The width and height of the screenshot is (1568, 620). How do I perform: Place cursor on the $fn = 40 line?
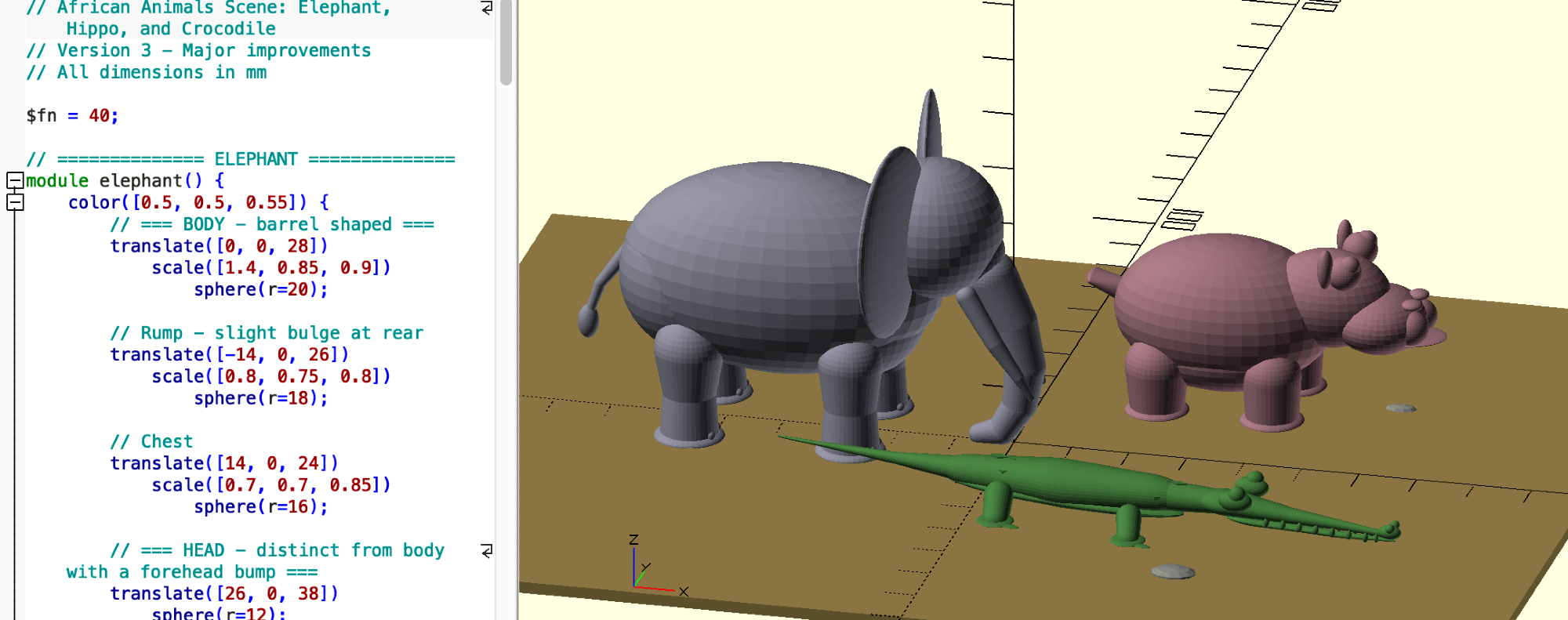tap(72, 116)
